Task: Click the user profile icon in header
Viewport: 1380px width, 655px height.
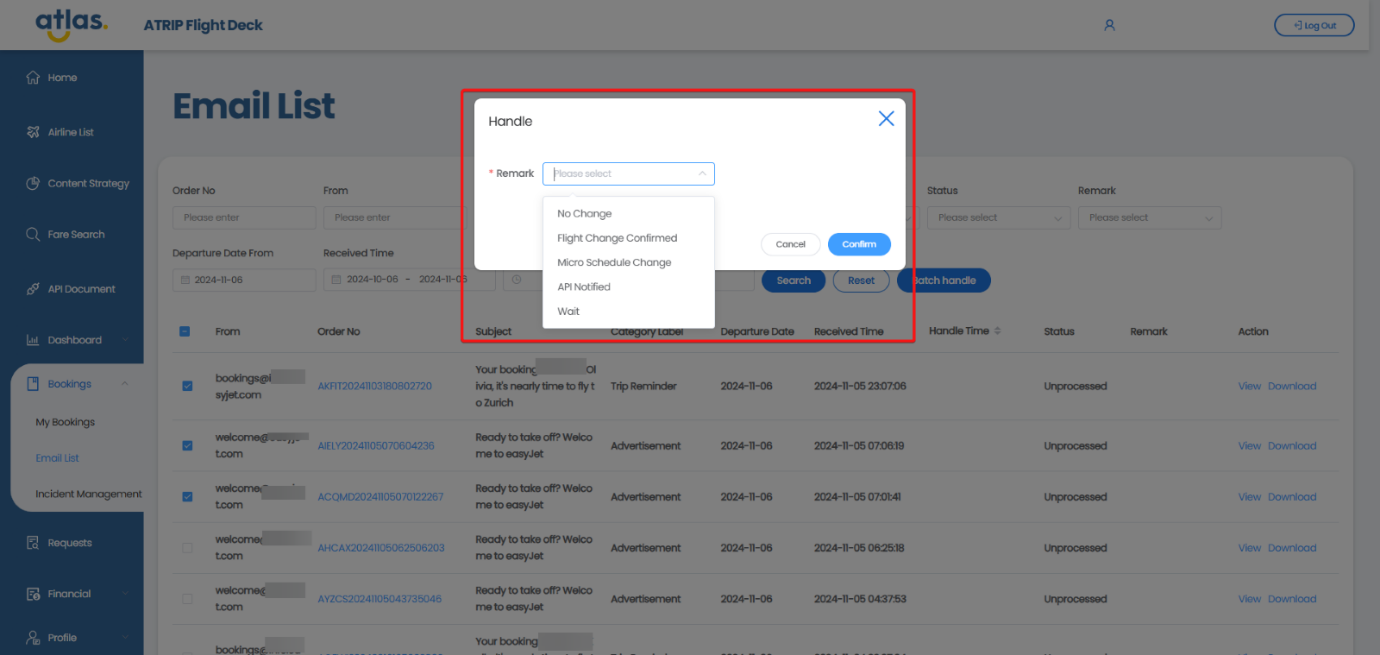Action: (x=1109, y=25)
